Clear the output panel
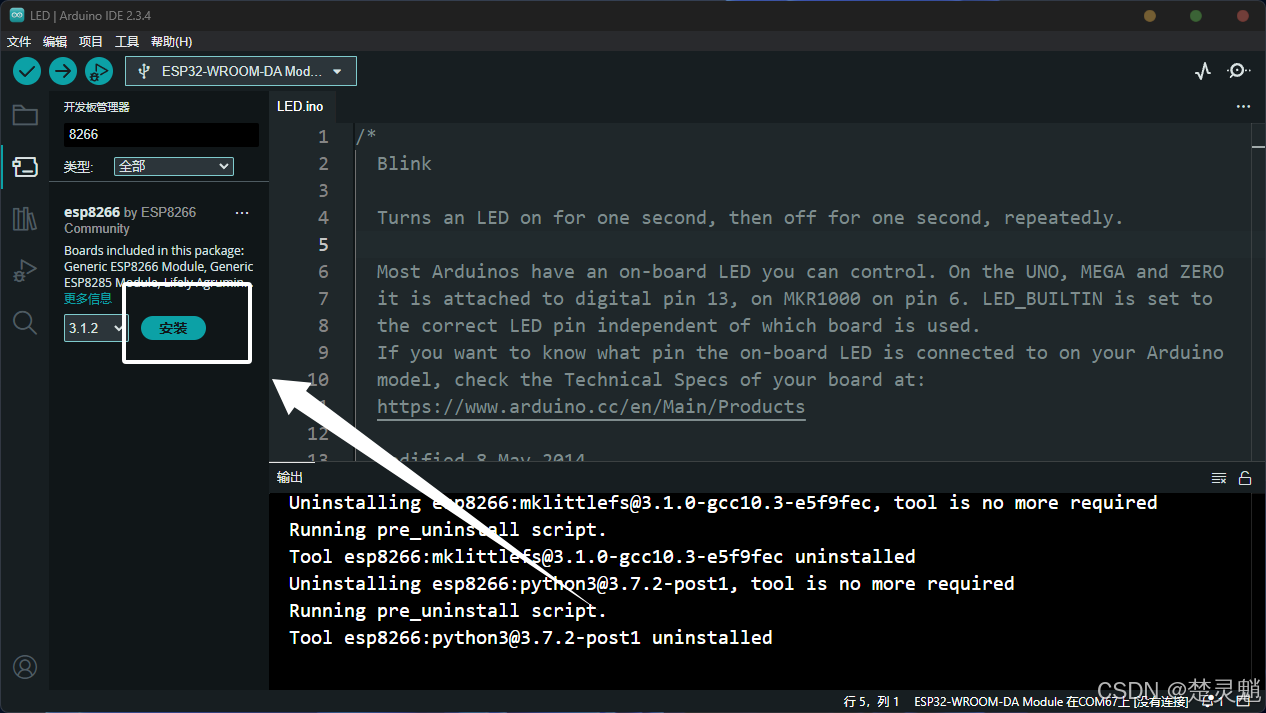This screenshot has height=713, width=1266. [x=1219, y=478]
